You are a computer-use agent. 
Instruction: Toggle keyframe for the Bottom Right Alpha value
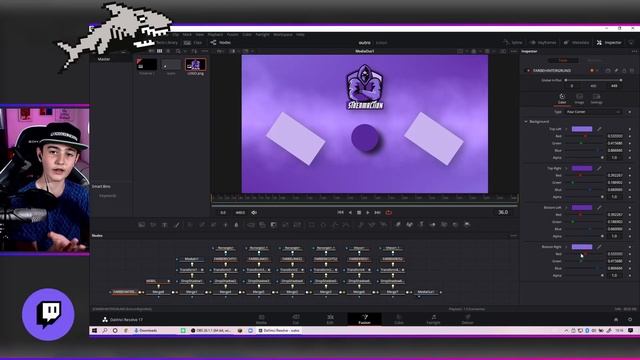click(x=630, y=276)
